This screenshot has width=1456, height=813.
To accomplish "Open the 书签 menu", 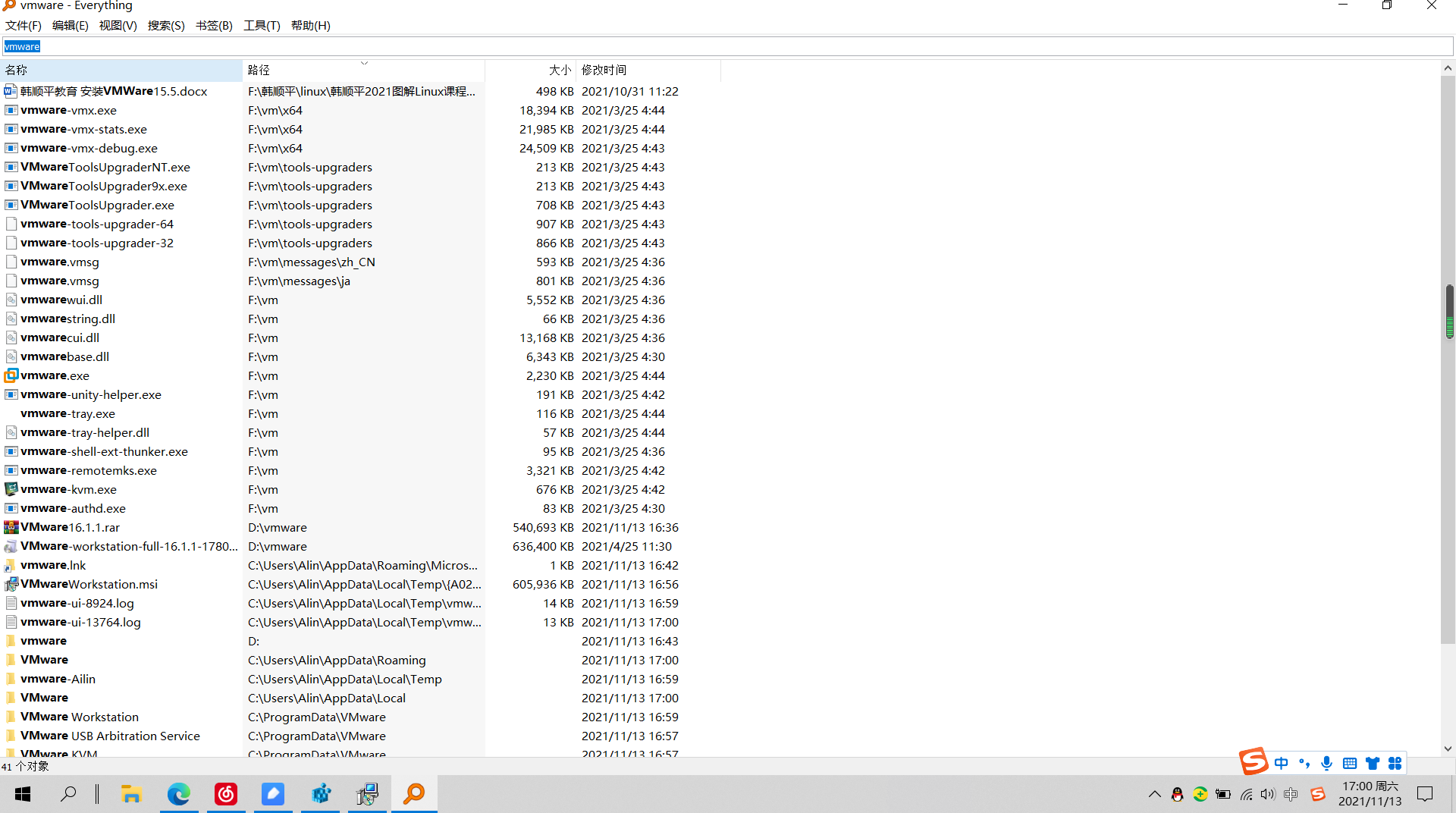I will point(212,25).
